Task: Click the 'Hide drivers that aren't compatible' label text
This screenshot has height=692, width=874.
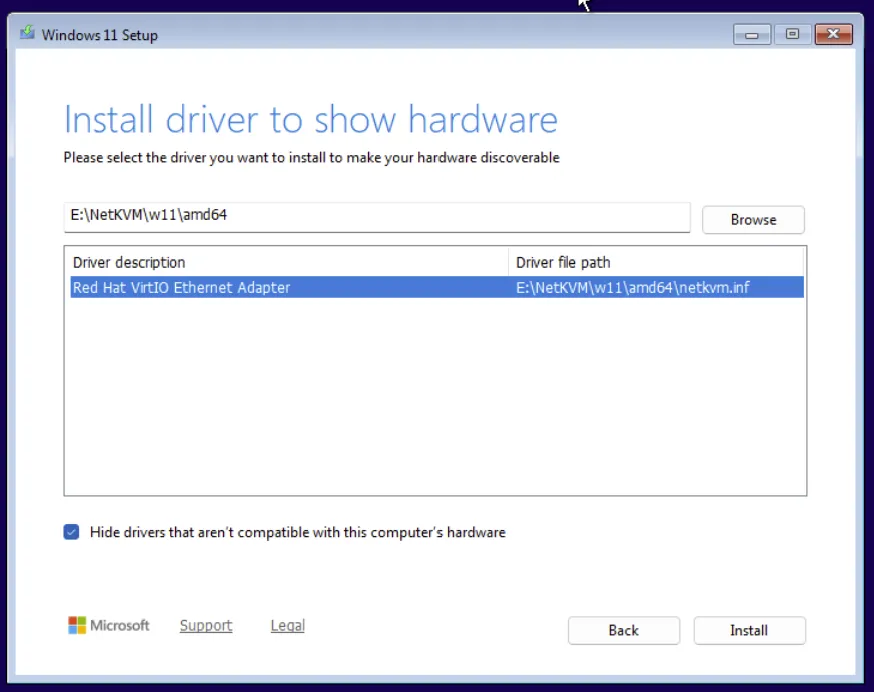Action: (298, 533)
